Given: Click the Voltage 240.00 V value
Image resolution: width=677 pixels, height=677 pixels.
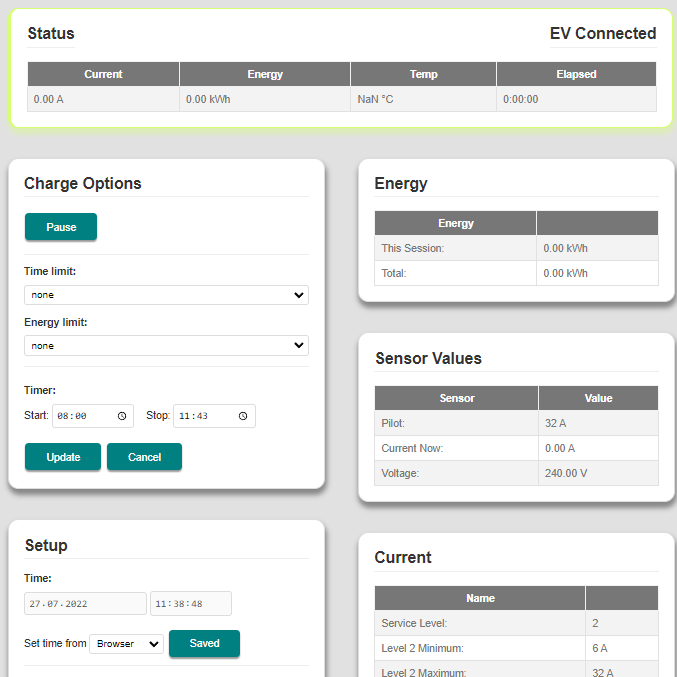Looking at the screenshot, I should point(566,473).
